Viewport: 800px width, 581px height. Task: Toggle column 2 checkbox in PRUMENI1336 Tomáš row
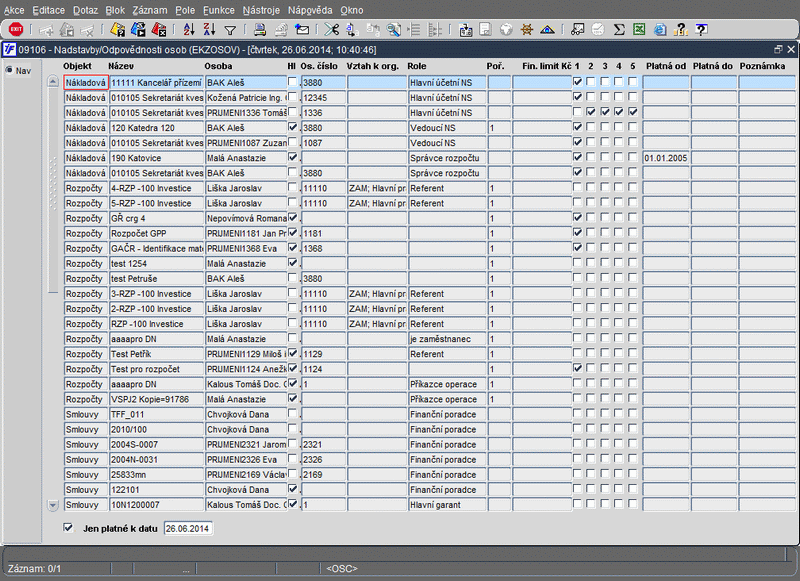click(591, 112)
